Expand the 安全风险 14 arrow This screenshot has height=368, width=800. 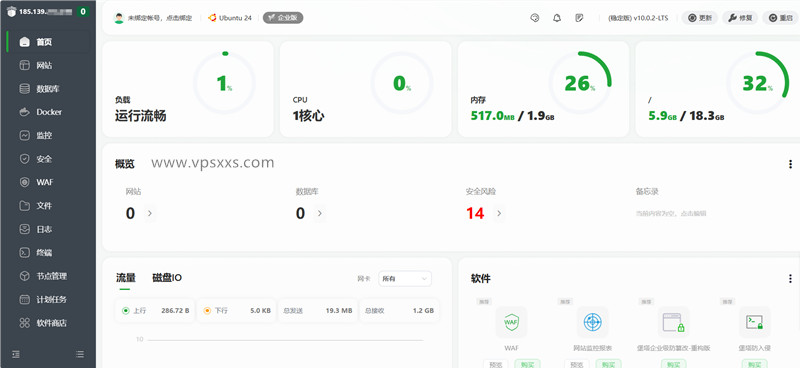[498, 213]
